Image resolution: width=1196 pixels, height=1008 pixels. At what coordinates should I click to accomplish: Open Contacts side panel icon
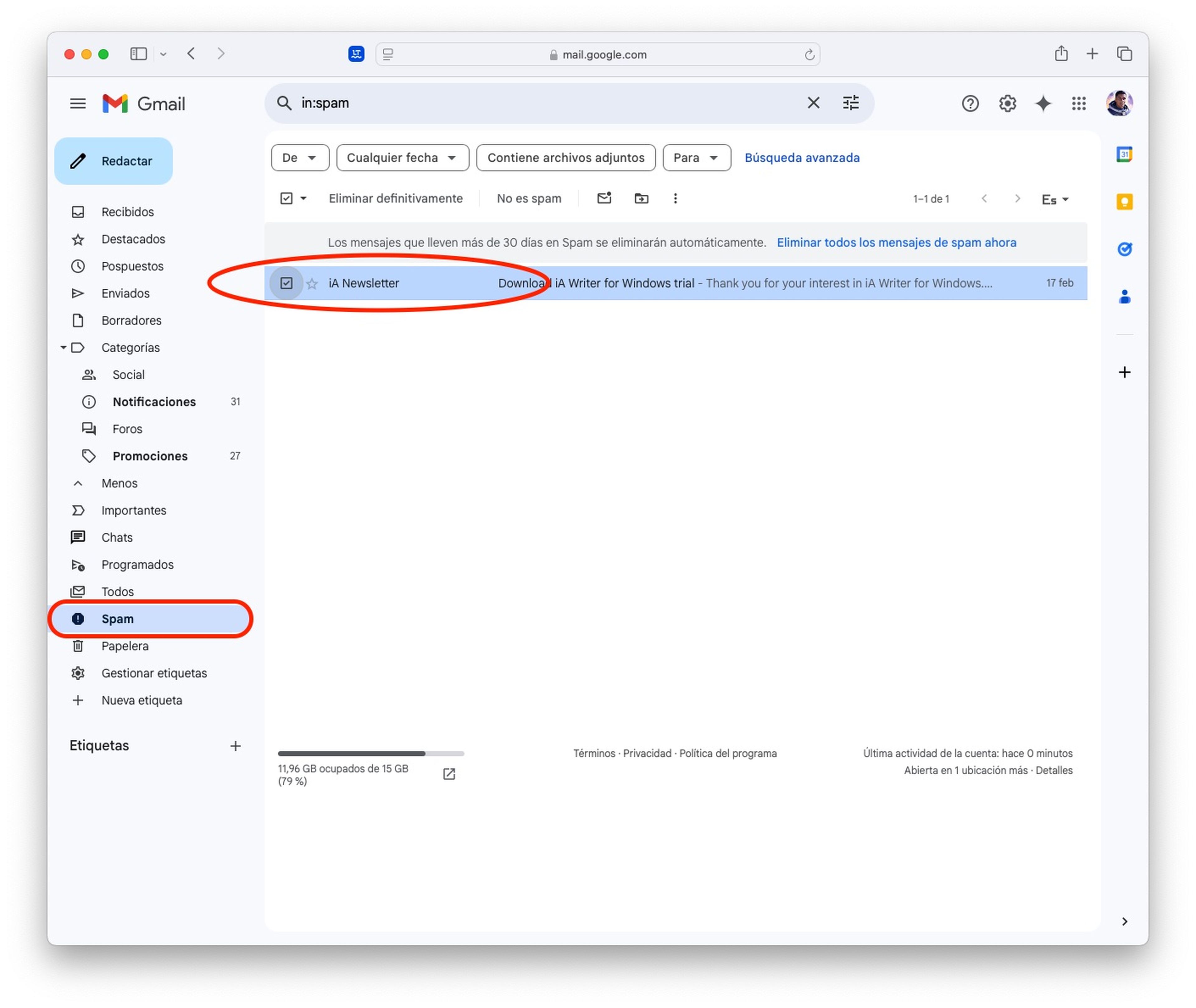1124,297
